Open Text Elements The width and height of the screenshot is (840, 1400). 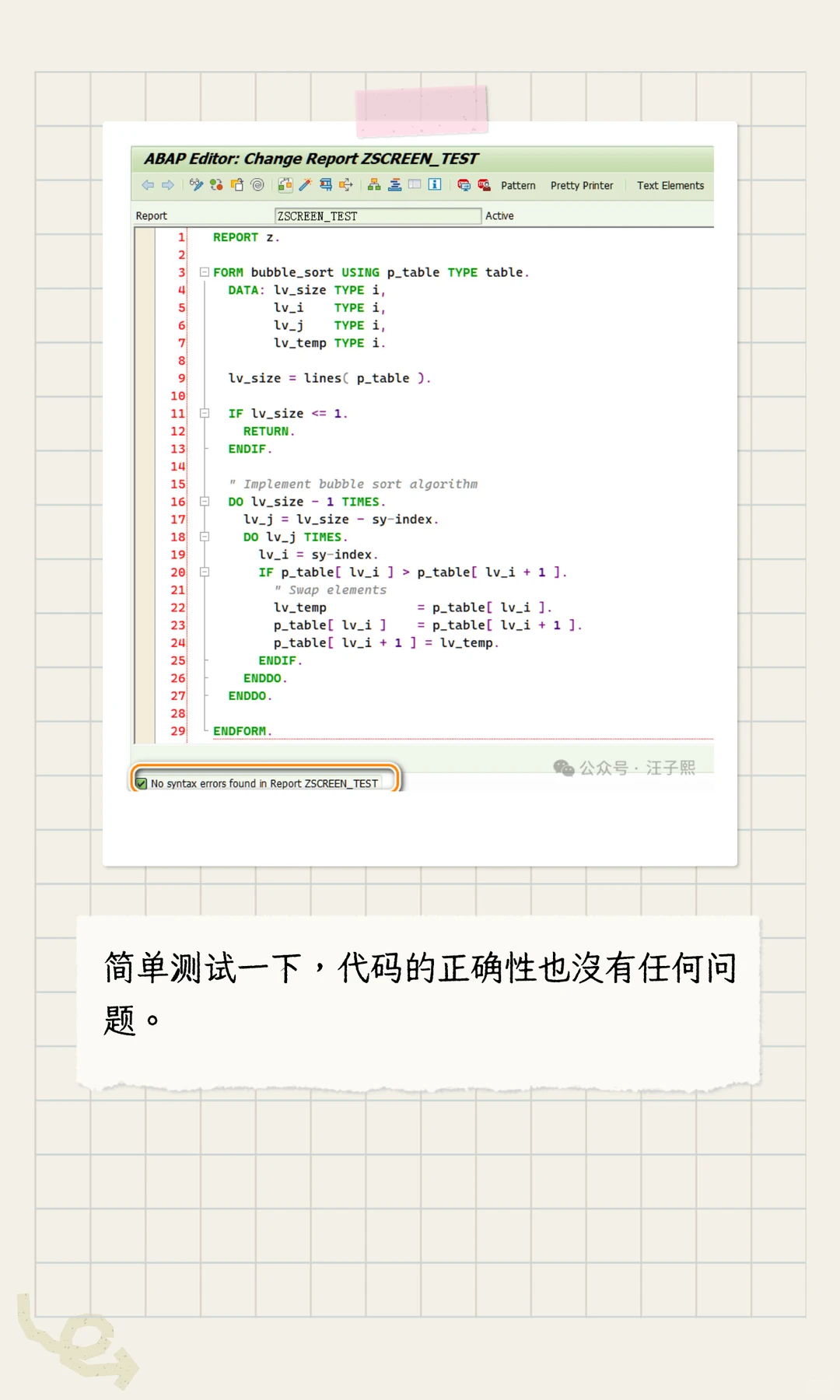tap(670, 186)
